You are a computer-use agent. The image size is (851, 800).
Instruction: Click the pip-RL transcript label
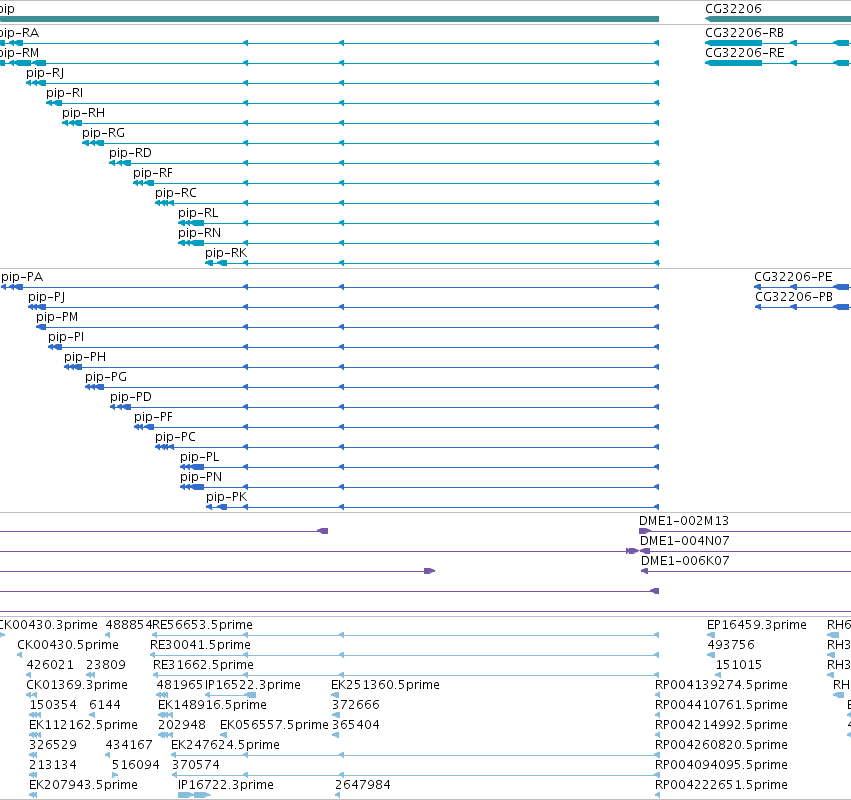(198, 213)
